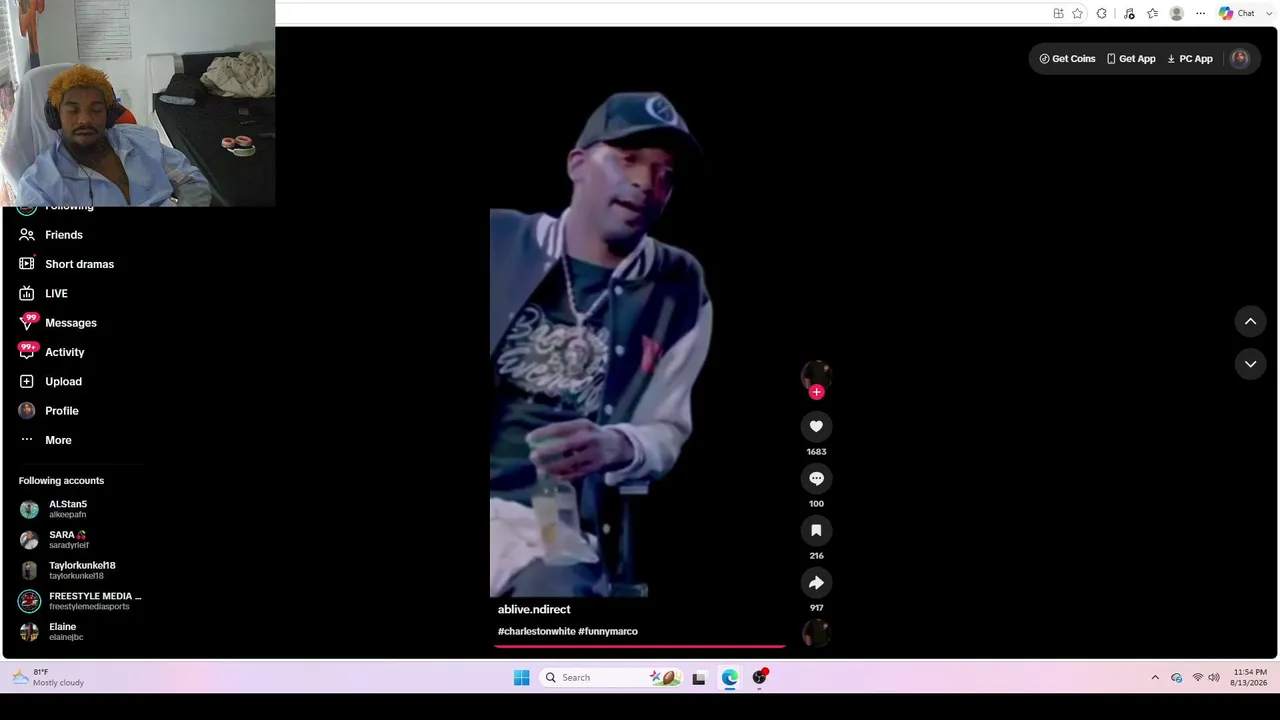Open the browser profile avatar
The height and width of the screenshot is (720, 1280).
[x=1177, y=13]
